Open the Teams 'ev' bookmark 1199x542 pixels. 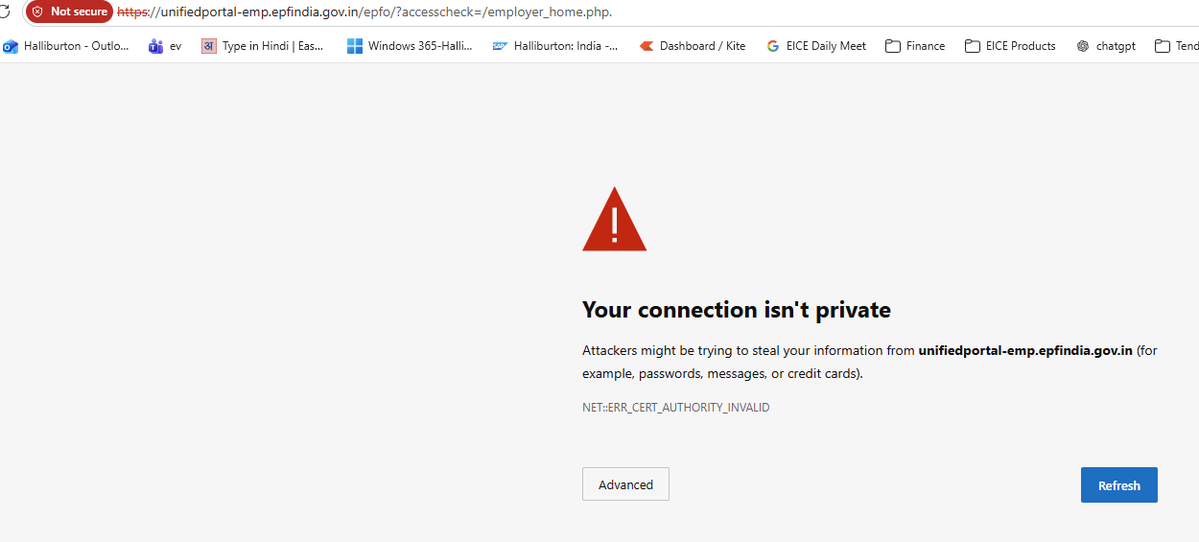[x=165, y=46]
